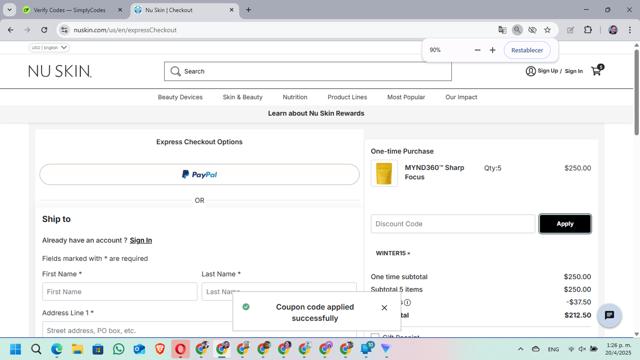
Task: Bookmark this page with the star icon
Action: (547, 30)
